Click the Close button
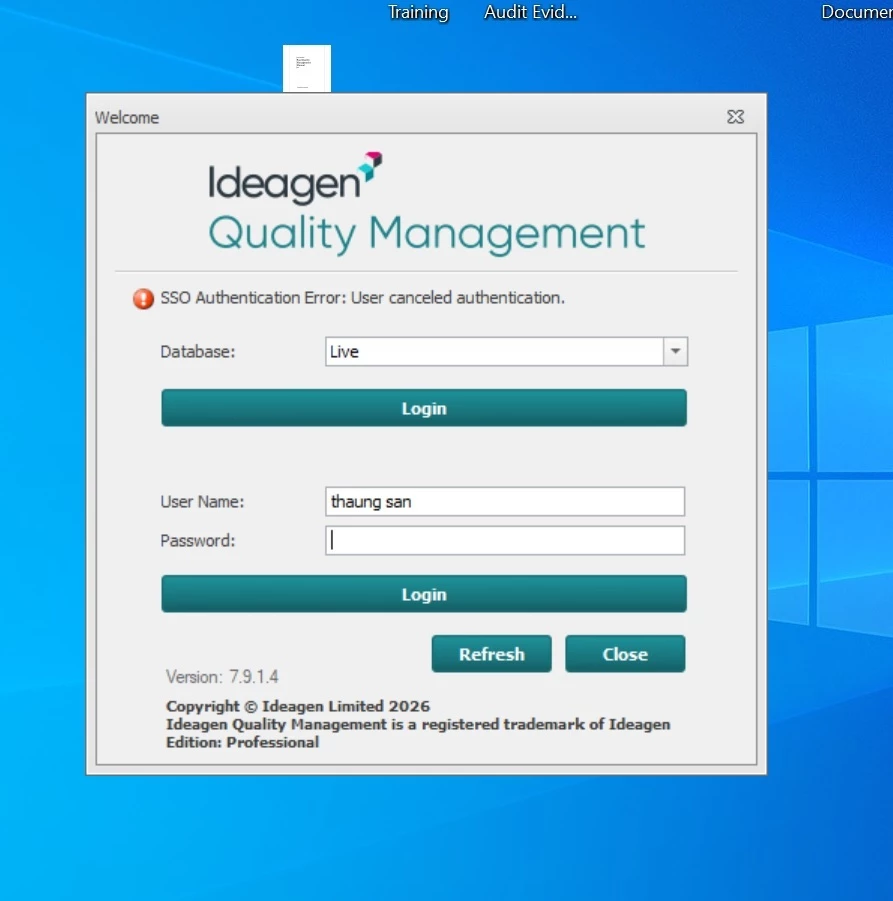The width and height of the screenshot is (893, 901). coord(625,654)
